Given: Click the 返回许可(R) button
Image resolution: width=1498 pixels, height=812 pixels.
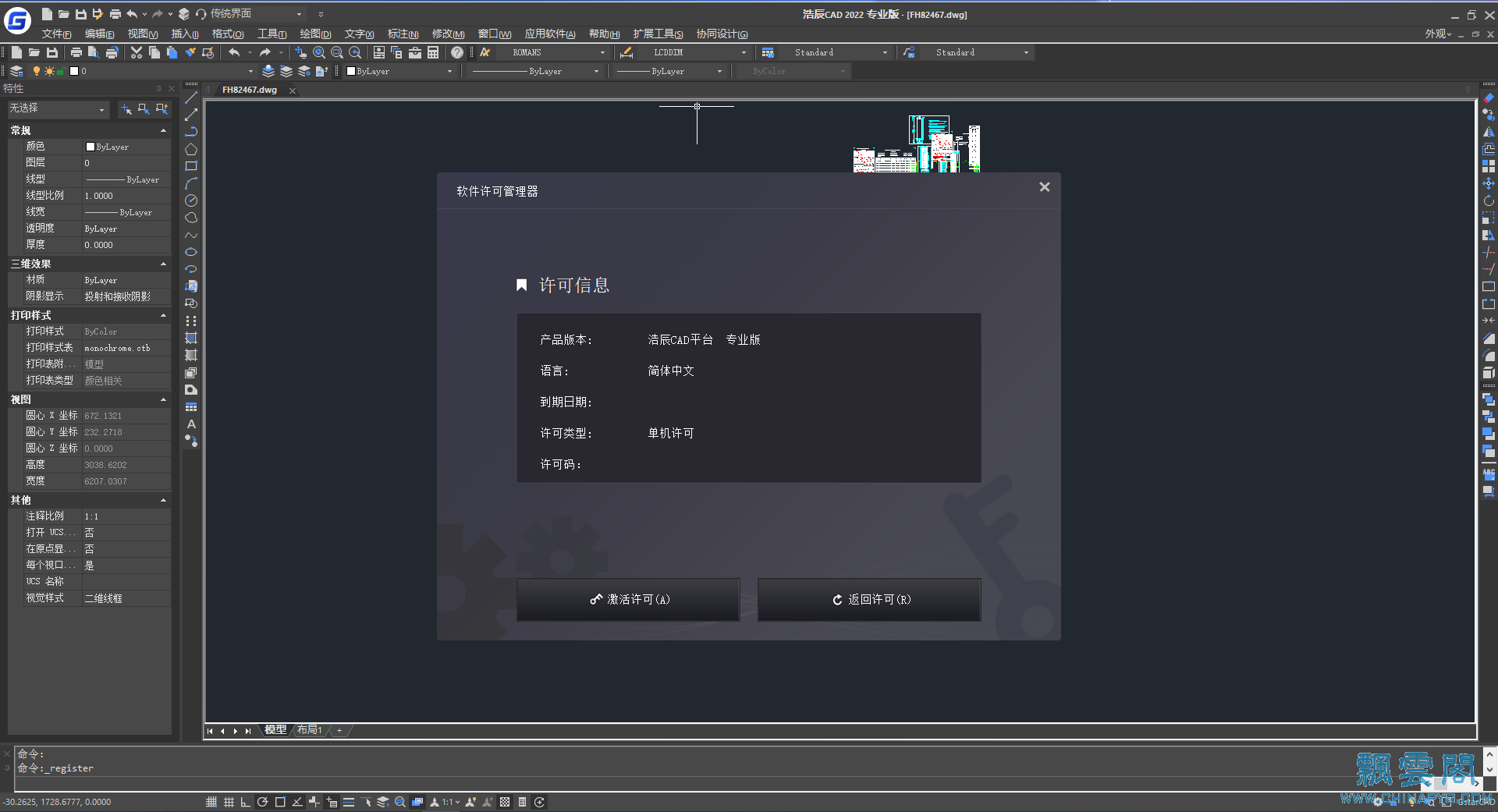Looking at the screenshot, I should (869, 599).
